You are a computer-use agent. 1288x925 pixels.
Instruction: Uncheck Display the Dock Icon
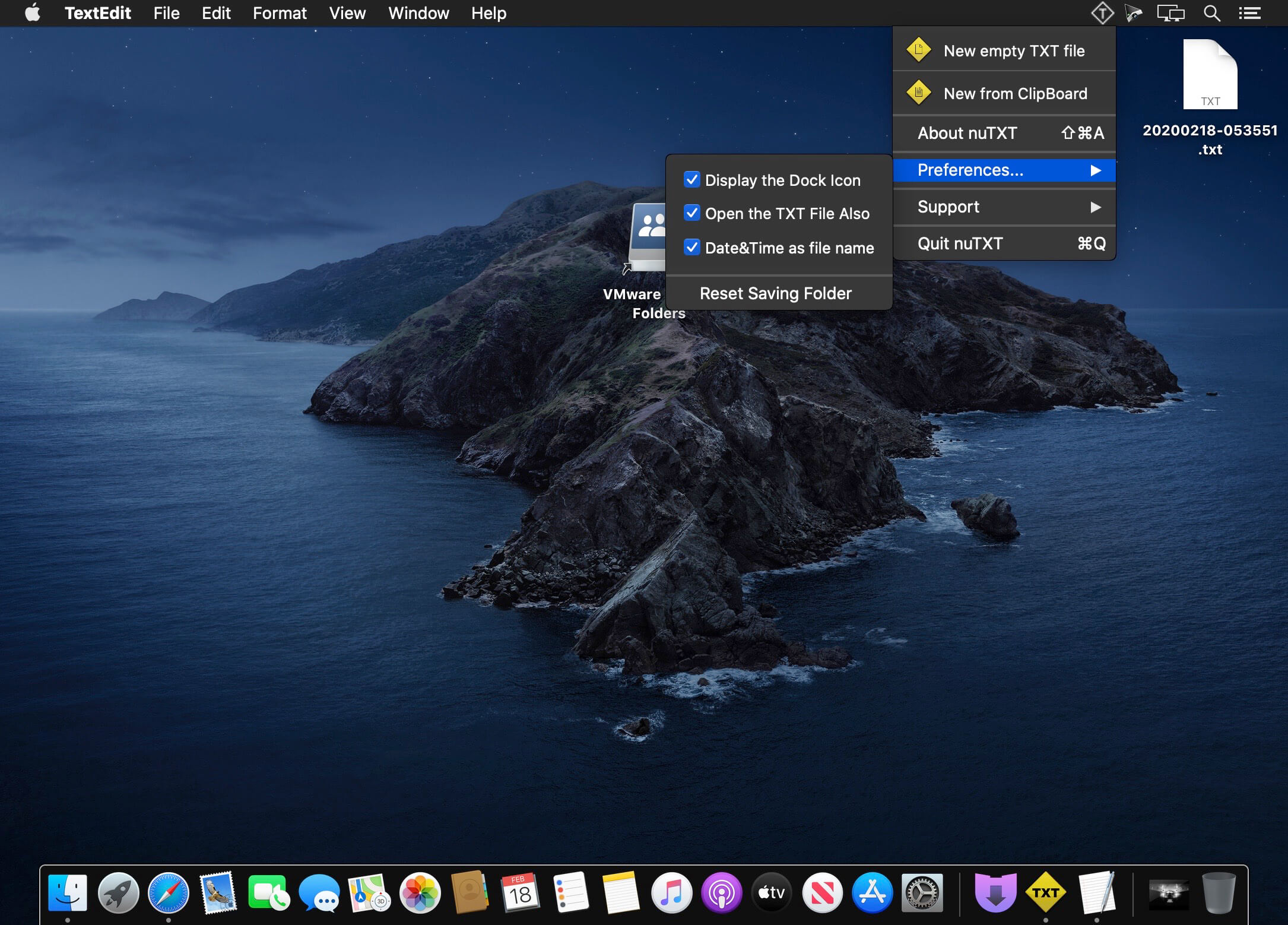pyautogui.click(x=692, y=180)
